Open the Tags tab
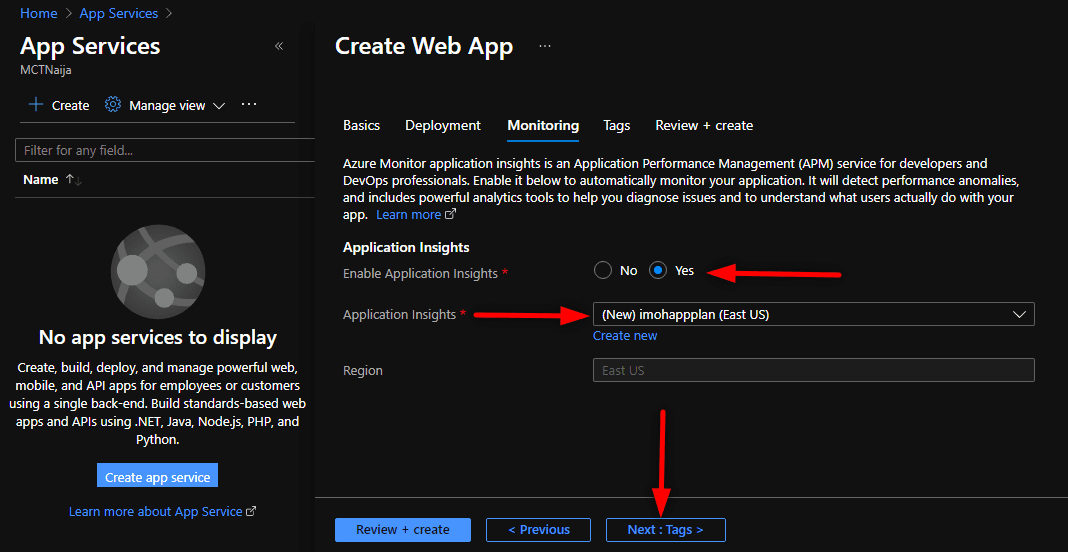This screenshot has width=1068, height=552. pos(616,125)
